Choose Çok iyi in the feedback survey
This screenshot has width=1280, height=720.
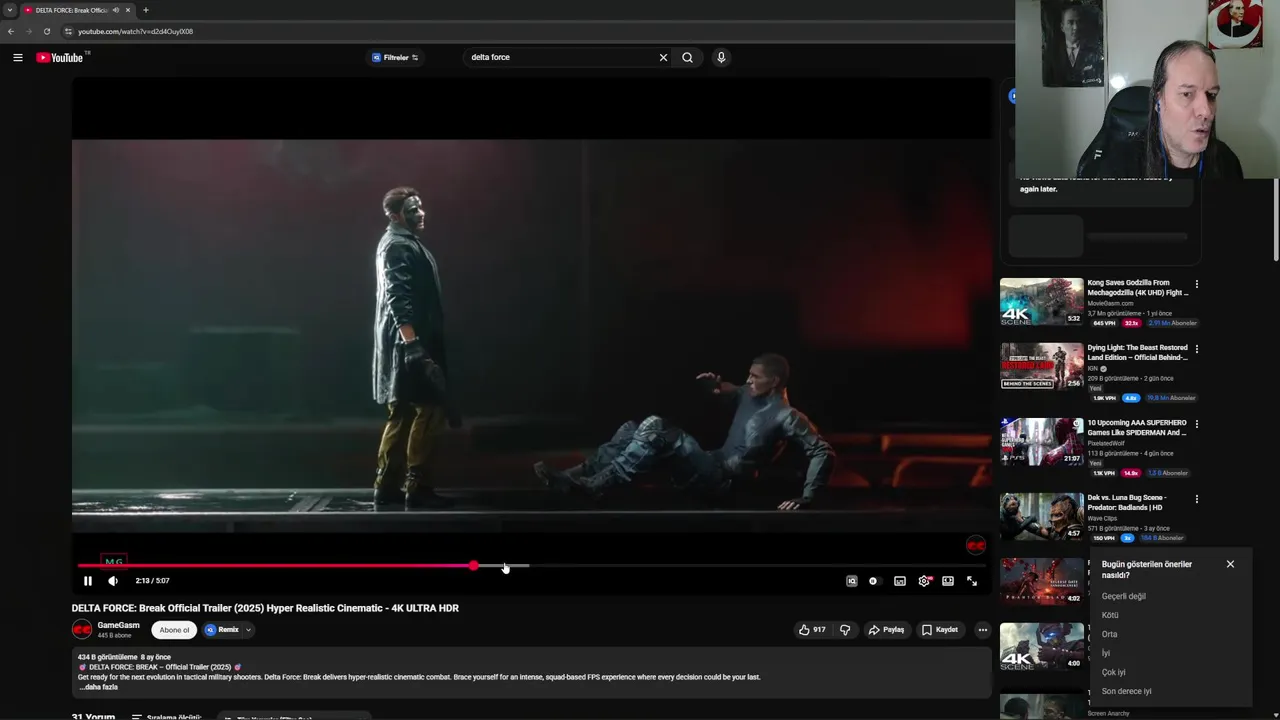[x=1113, y=673]
